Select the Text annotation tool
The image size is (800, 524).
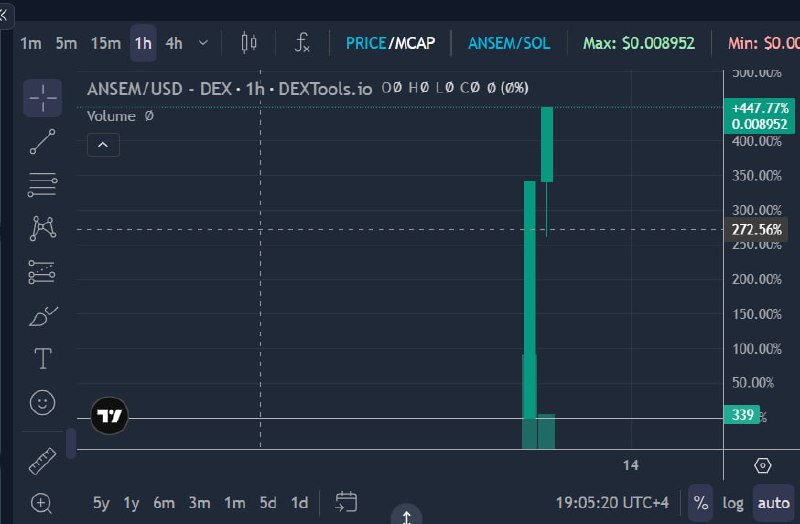(43, 359)
